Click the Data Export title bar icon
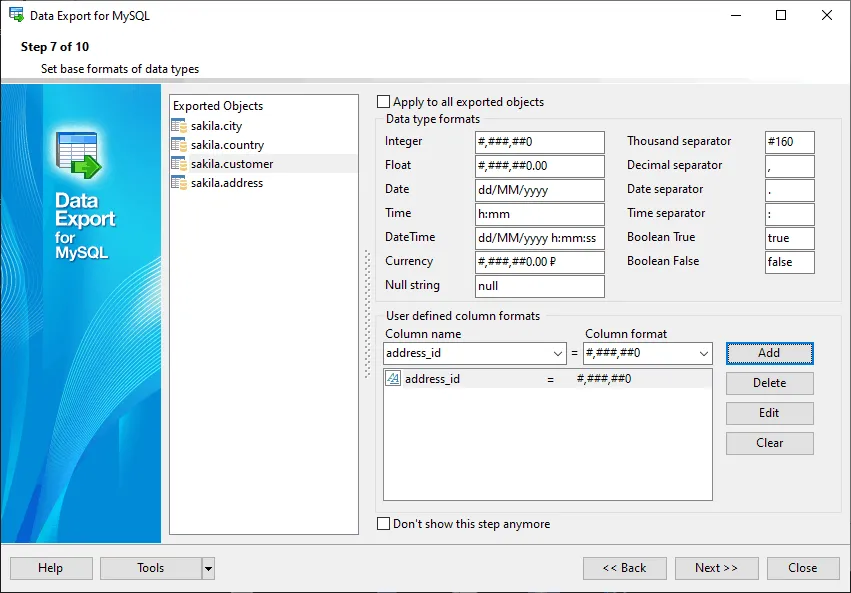Viewport: 851px width, 593px height. 16,15
